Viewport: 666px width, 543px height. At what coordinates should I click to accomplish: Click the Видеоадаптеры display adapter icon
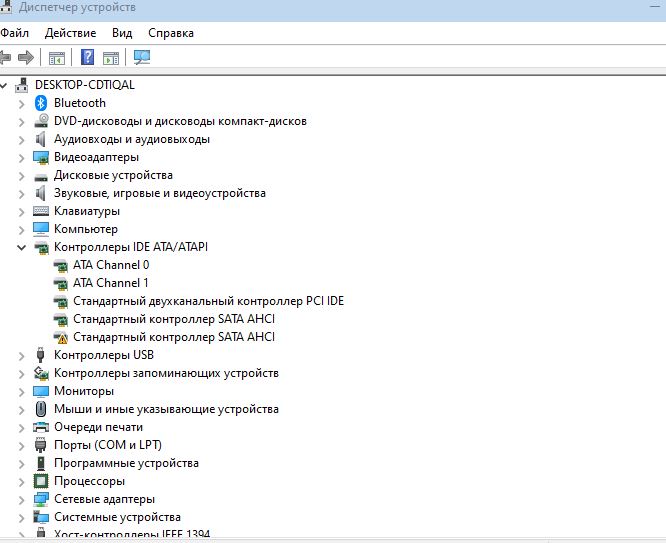(41, 157)
